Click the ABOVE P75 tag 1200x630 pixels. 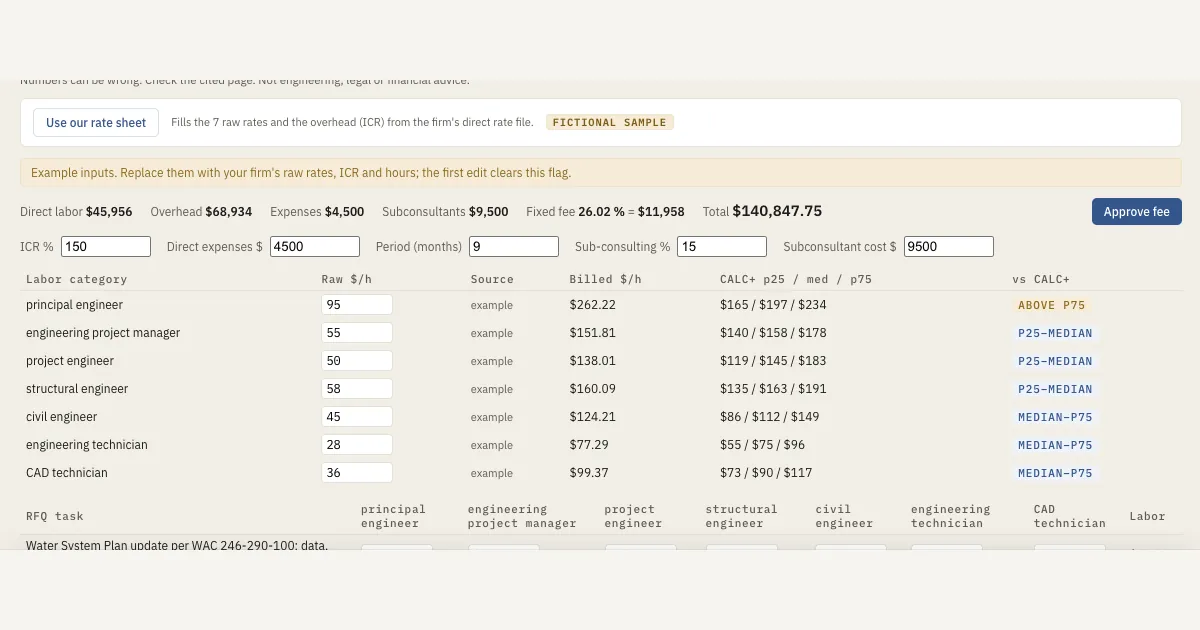1051,305
